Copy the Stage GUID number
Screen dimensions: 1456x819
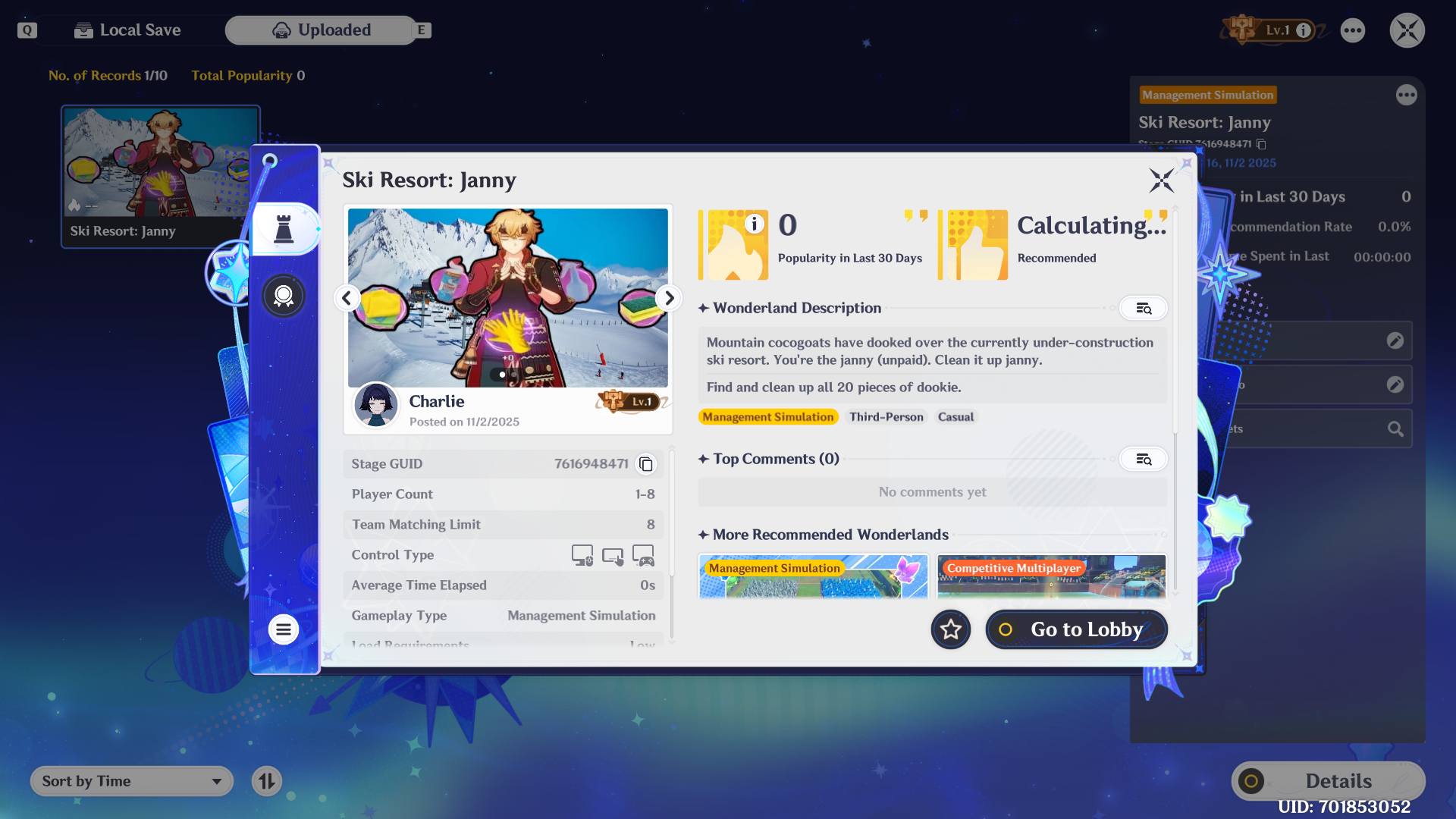click(646, 464)
